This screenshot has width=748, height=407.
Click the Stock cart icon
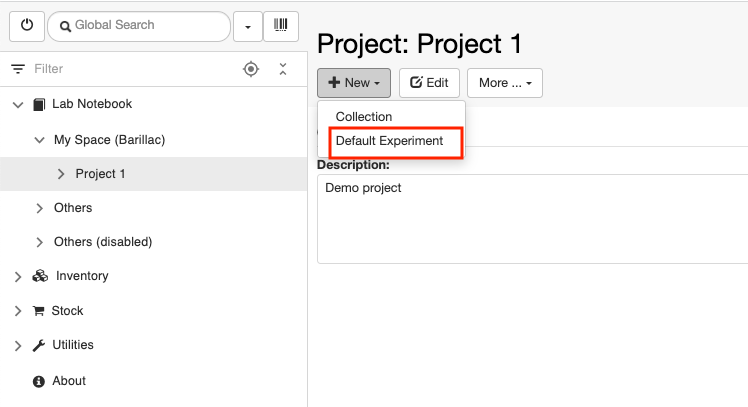[x=39, y=311]
